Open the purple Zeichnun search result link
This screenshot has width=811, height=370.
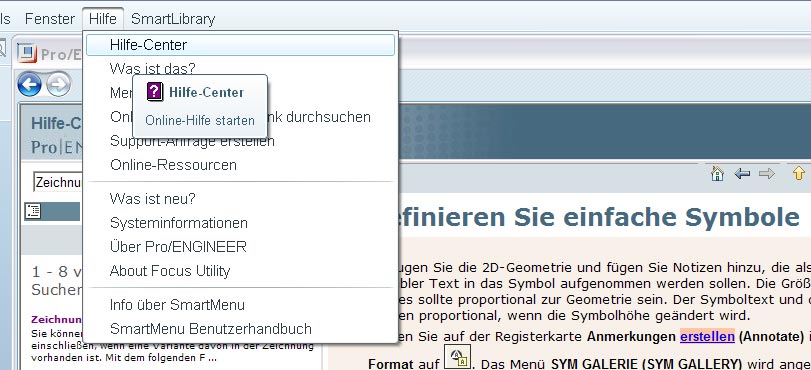coord(56,319)
